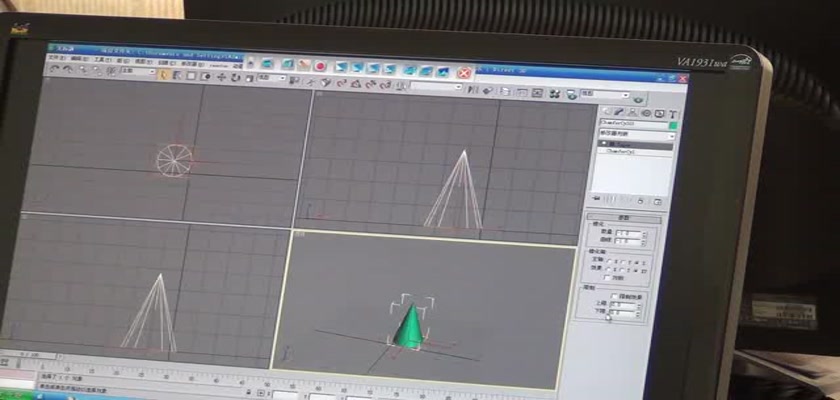Toggle the Taper modifier lightbulb icon

(x=604, y=144)
